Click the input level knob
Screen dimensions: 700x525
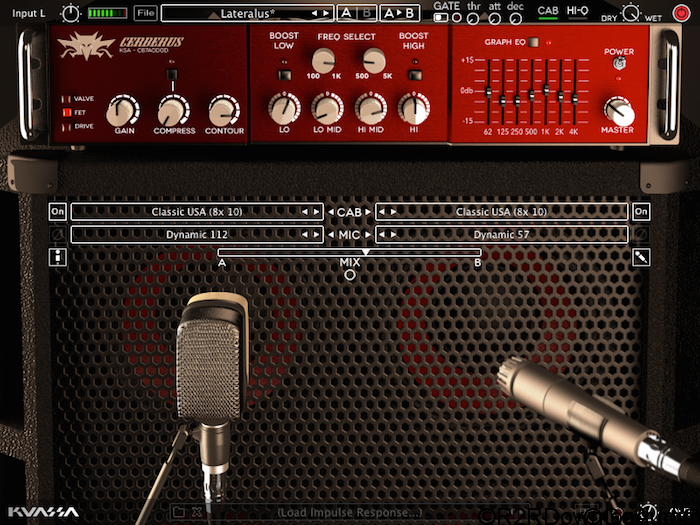[x=70, y=13]
